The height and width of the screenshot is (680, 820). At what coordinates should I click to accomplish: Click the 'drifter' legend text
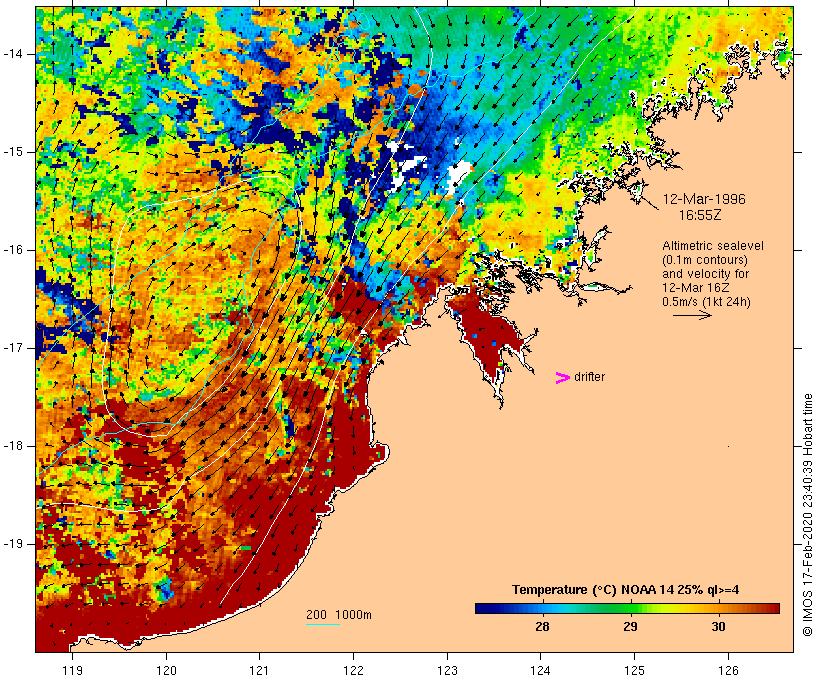589,377
